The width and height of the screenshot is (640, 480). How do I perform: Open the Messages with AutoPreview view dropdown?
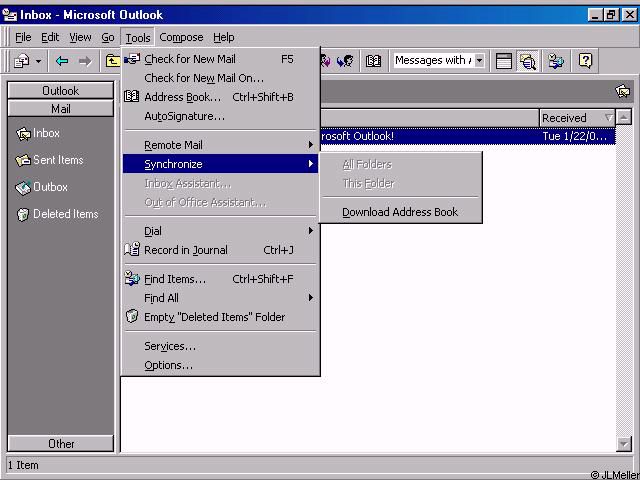(480, 61)
